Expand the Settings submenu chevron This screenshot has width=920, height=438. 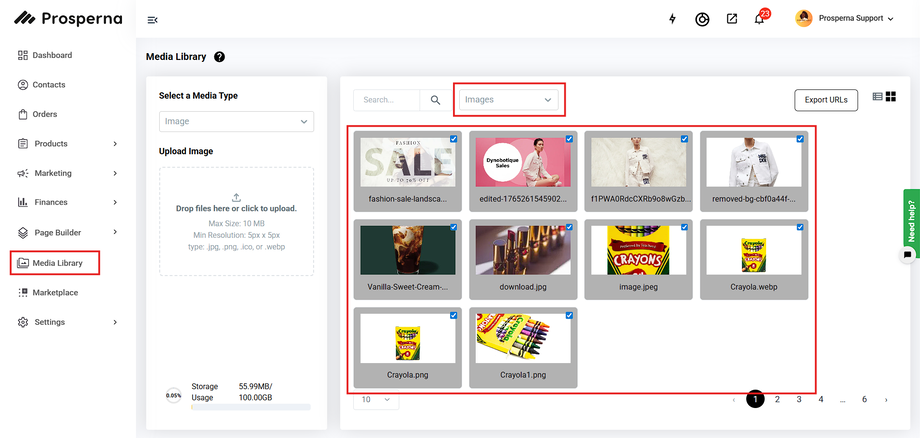[115, 322]
